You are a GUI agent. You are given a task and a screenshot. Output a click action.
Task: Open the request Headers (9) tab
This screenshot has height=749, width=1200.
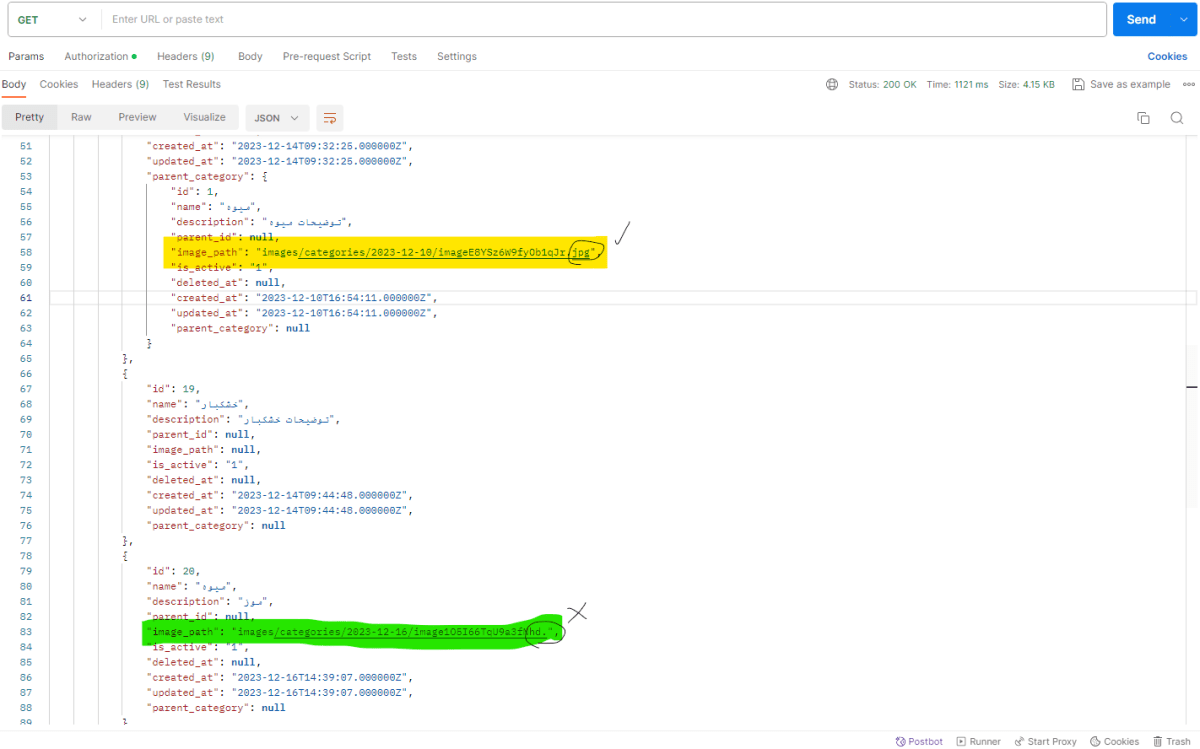(185, 57)
